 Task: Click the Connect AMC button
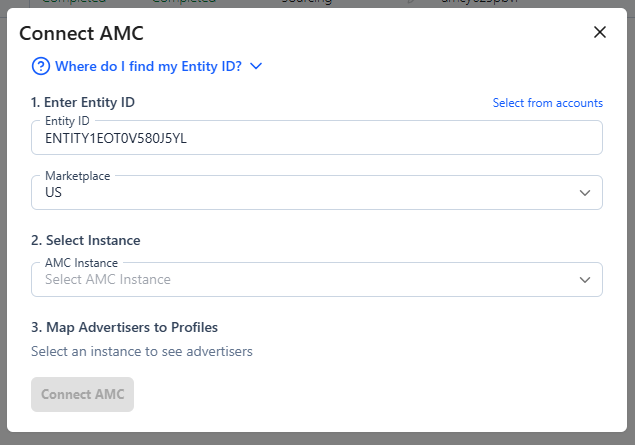click(83, 394)
